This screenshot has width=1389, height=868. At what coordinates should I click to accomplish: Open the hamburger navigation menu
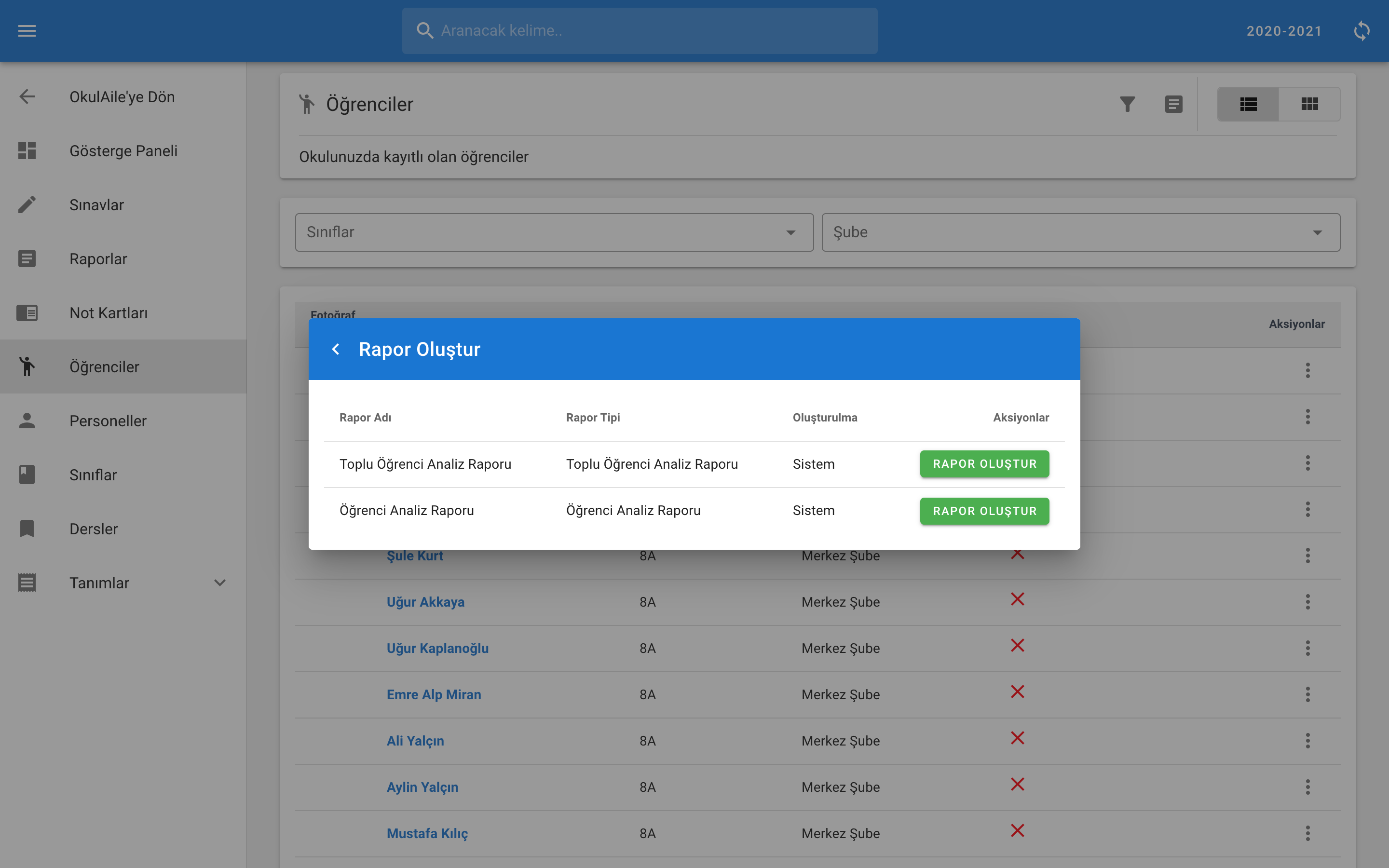(27, 31)
